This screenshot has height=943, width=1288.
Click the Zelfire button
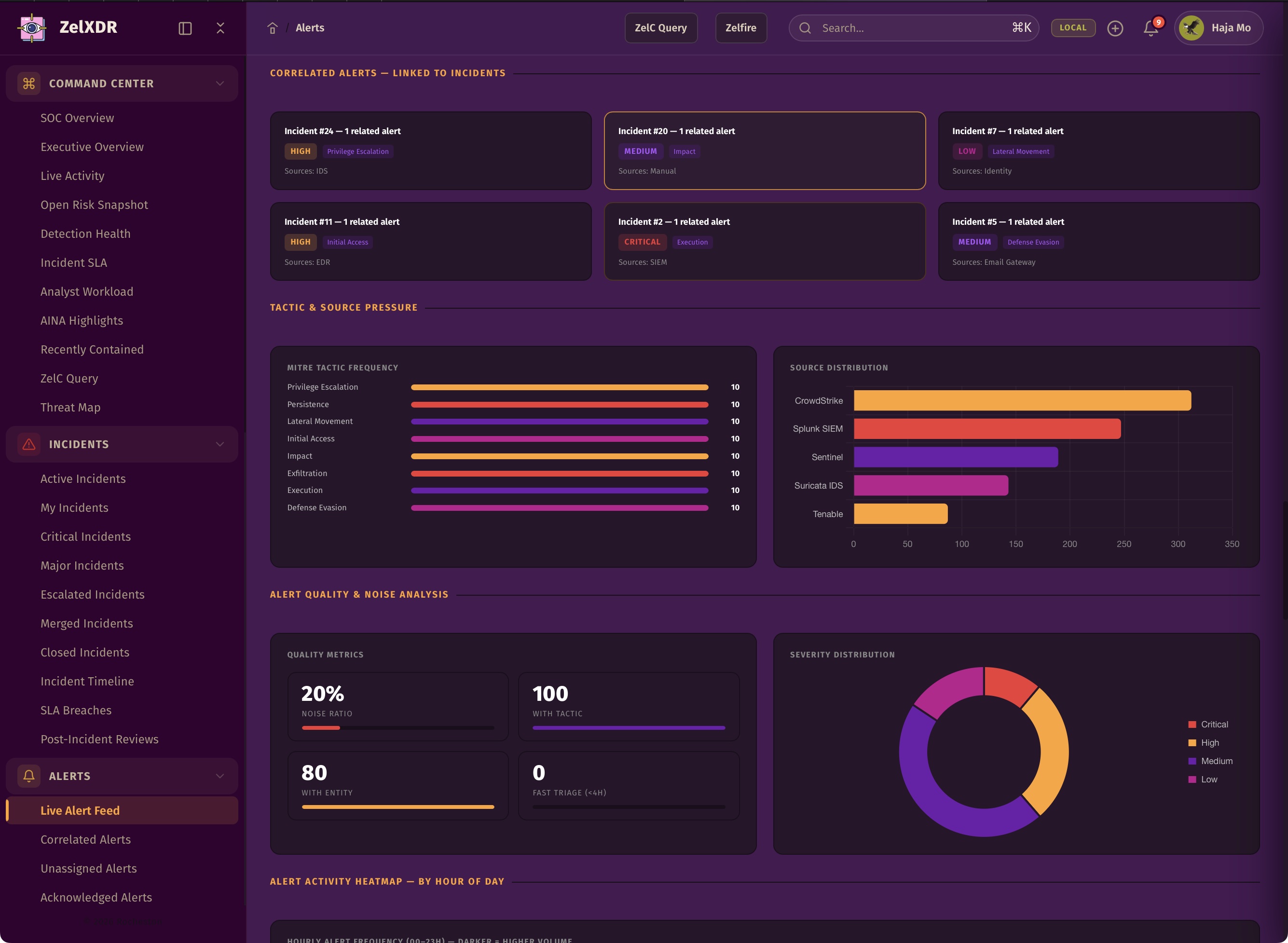(x=740, y=28)
